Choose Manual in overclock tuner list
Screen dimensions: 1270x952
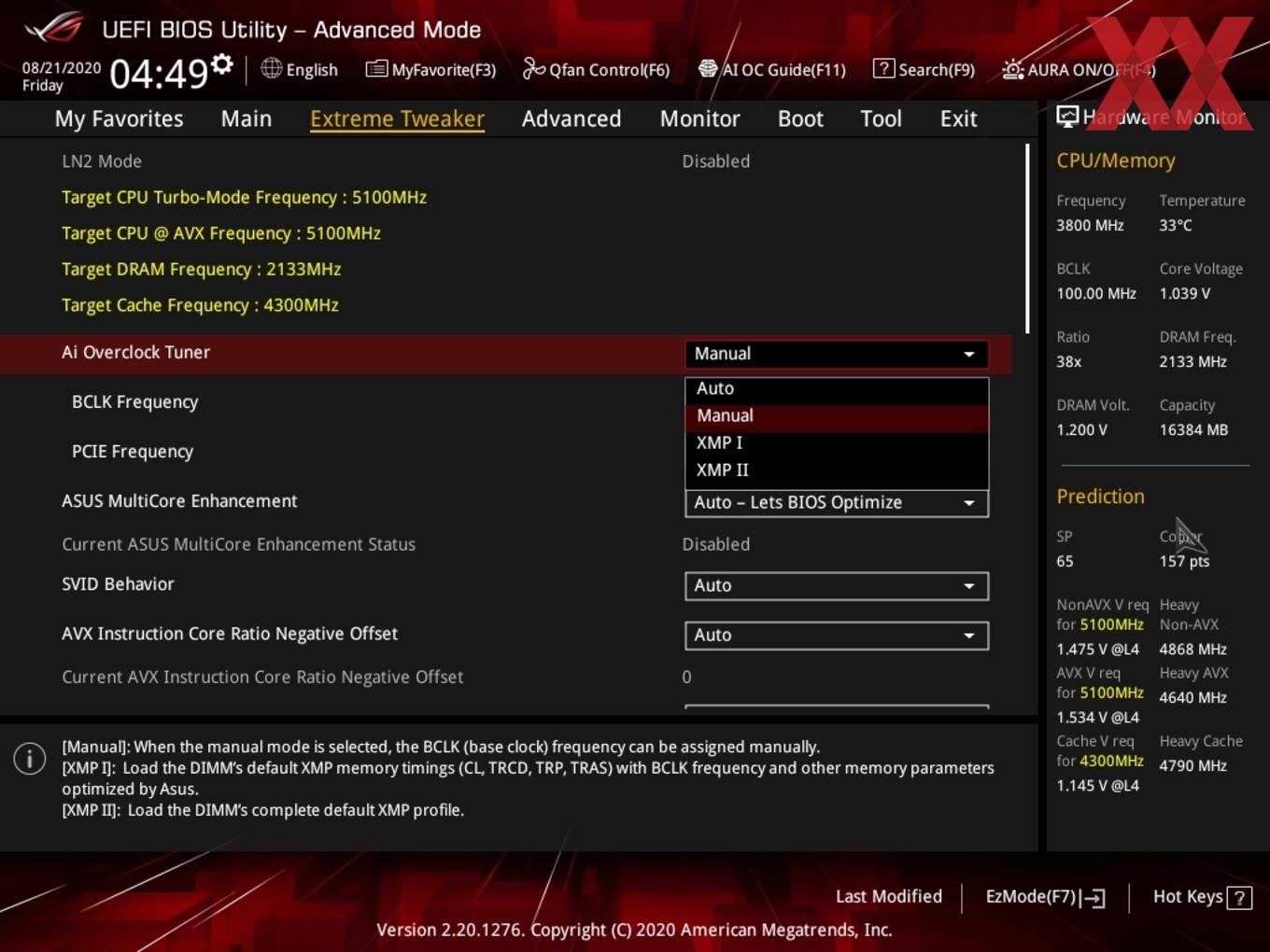(836, 415)
